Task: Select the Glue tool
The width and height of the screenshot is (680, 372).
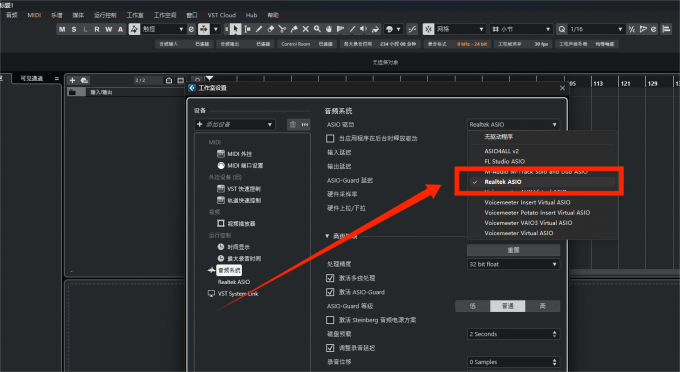Action: (x=294, y=29)
